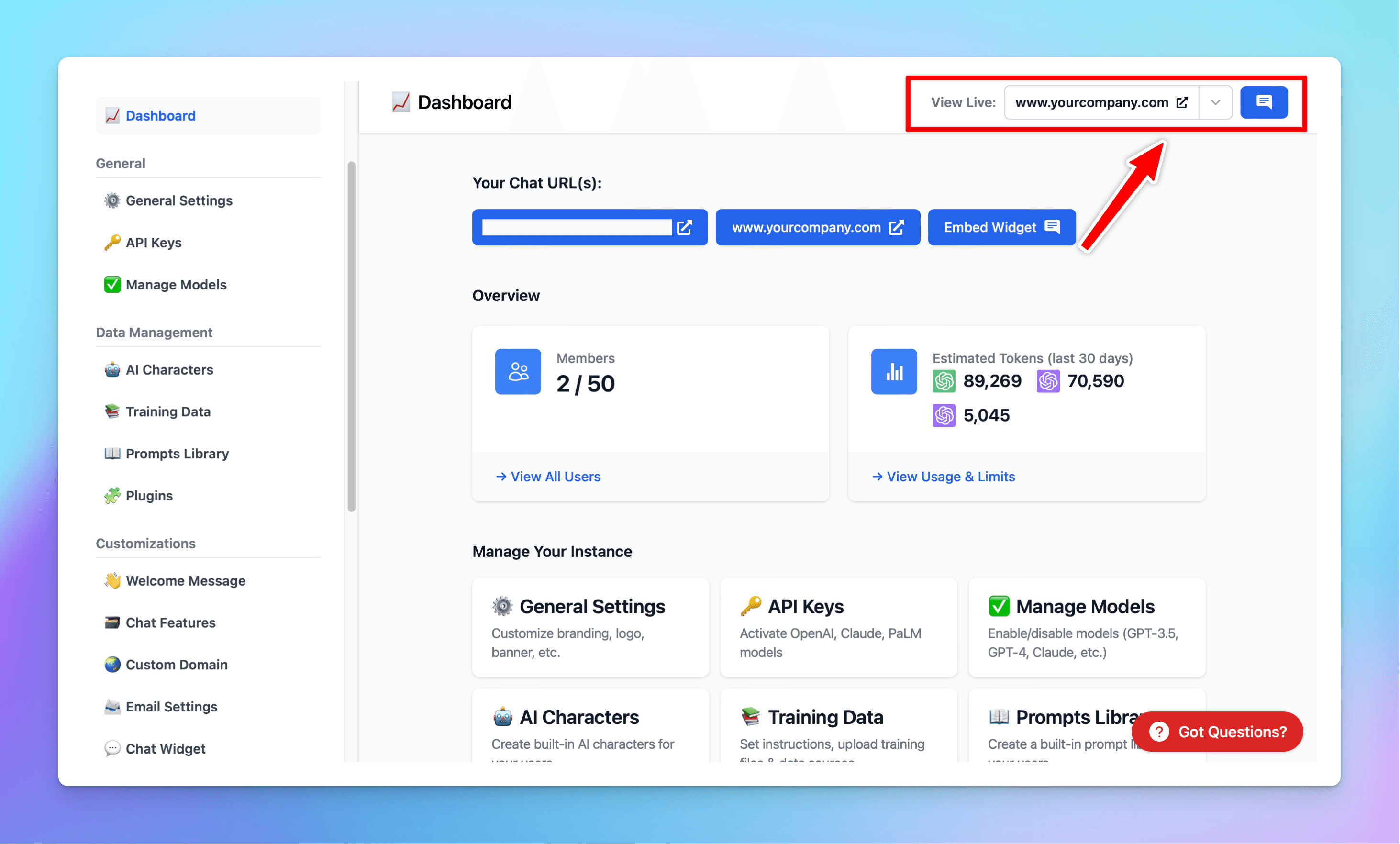This screenshot has height=844, width=1400.
Task: Open Chat Features in Customizations
Action: 170,622
